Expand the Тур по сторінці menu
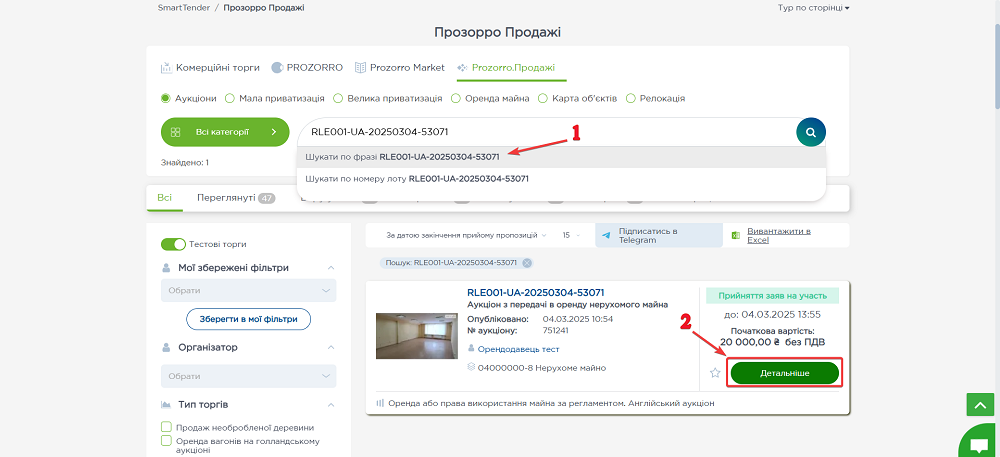1000x457 pixels. click(x=813, y=8)
